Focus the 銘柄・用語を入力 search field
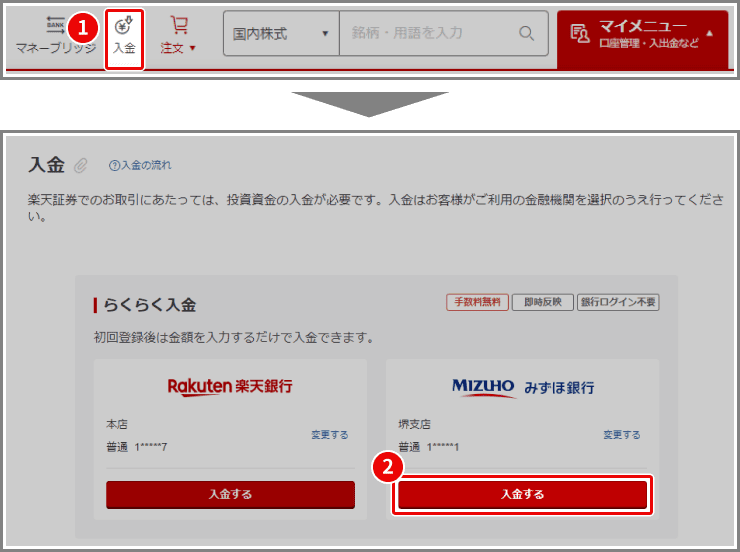The width and height of the screenshot is (740, 552). click(430, 33)
